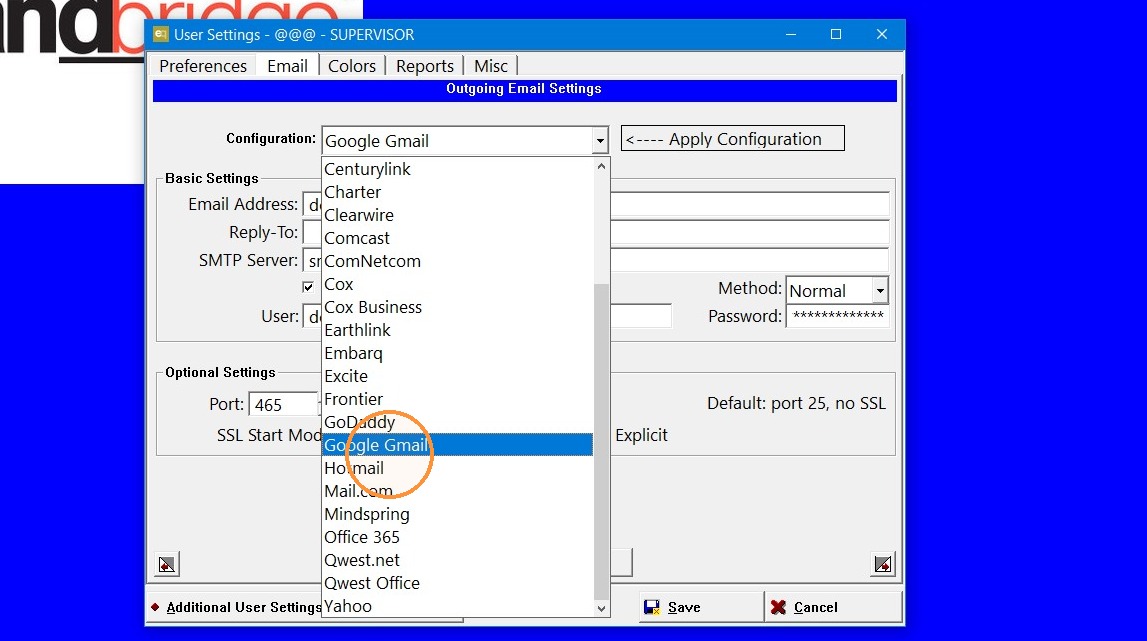This screenshot has height=641, width=1147.
Task: Click the dropdown list scroll up arrow
Action: [x=601, y=166]
